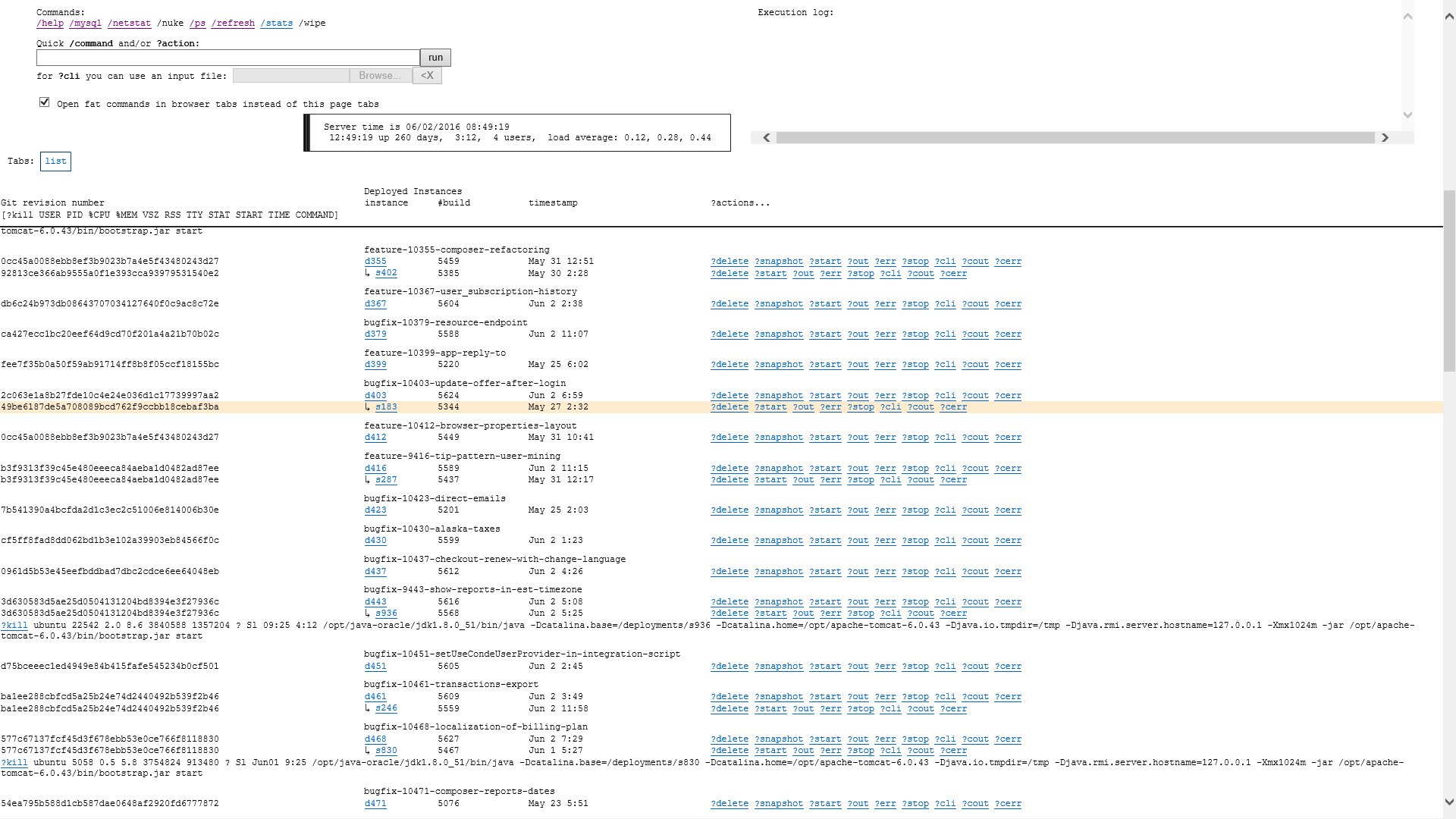1456x819 pixels.
Task: Focus the quick command input field
Action: click(227, 58)
